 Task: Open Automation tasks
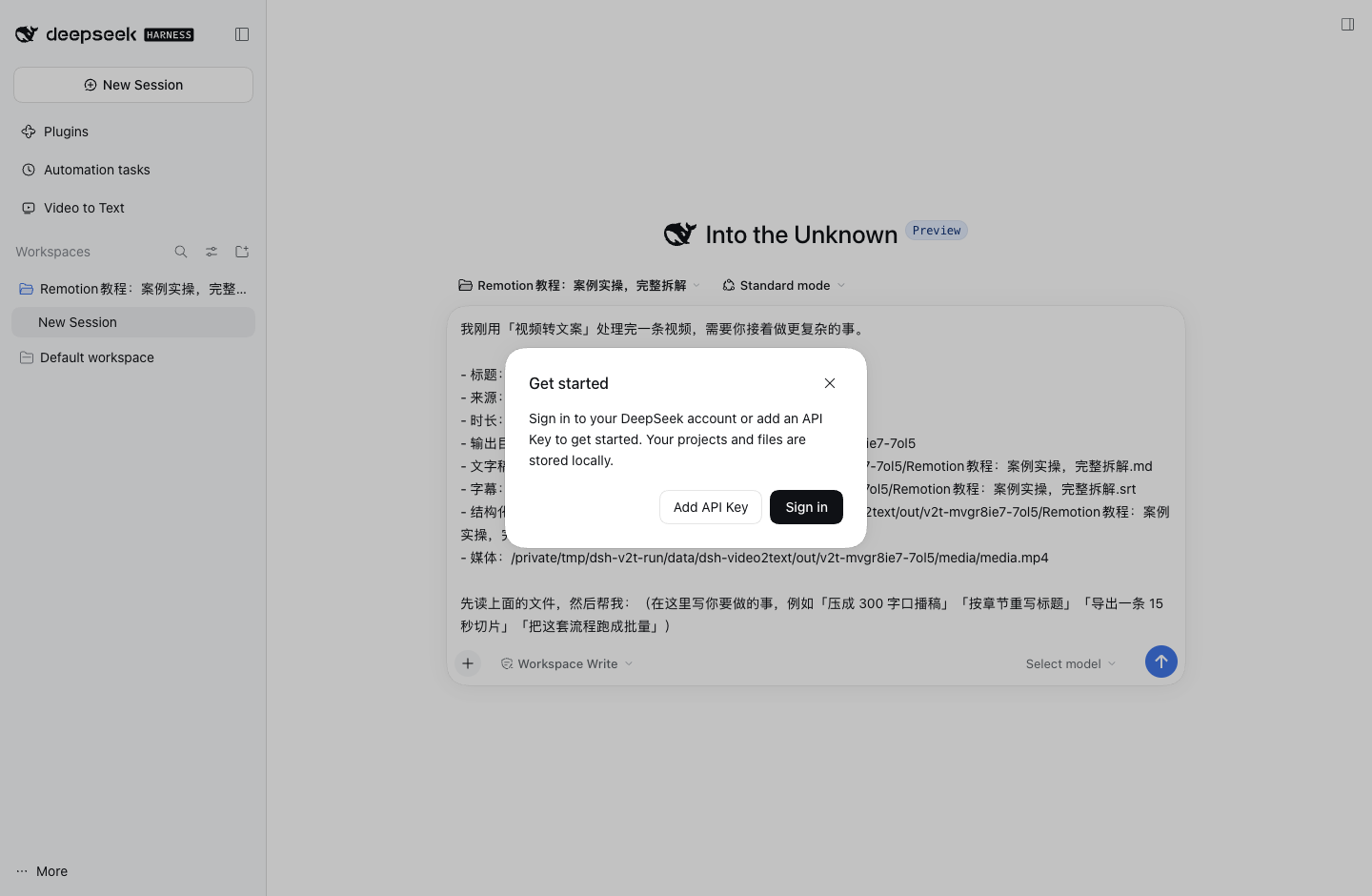tap(133, 170)
